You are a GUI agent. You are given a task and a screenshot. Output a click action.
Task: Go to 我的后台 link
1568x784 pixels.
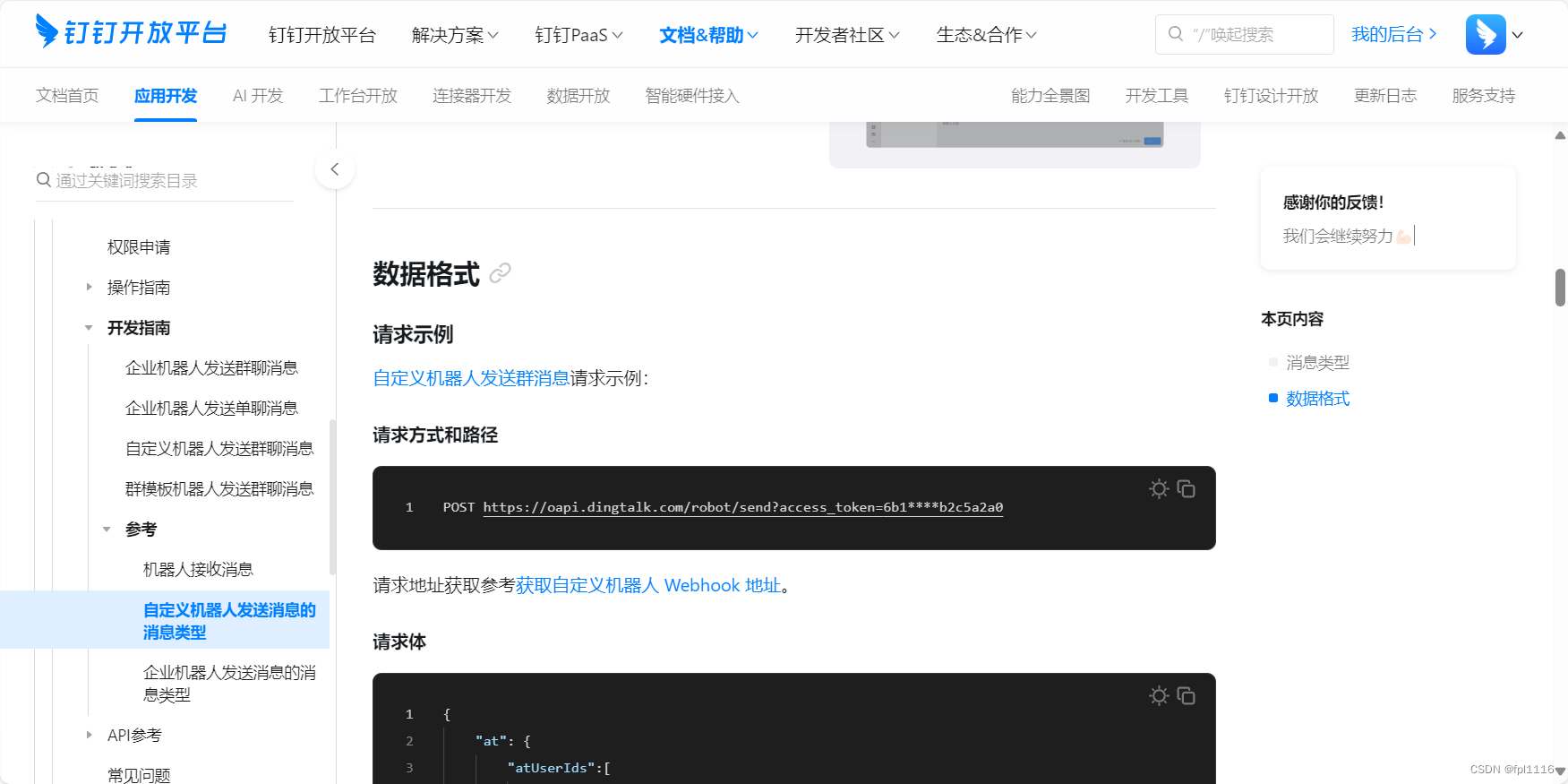point(1393,34)
